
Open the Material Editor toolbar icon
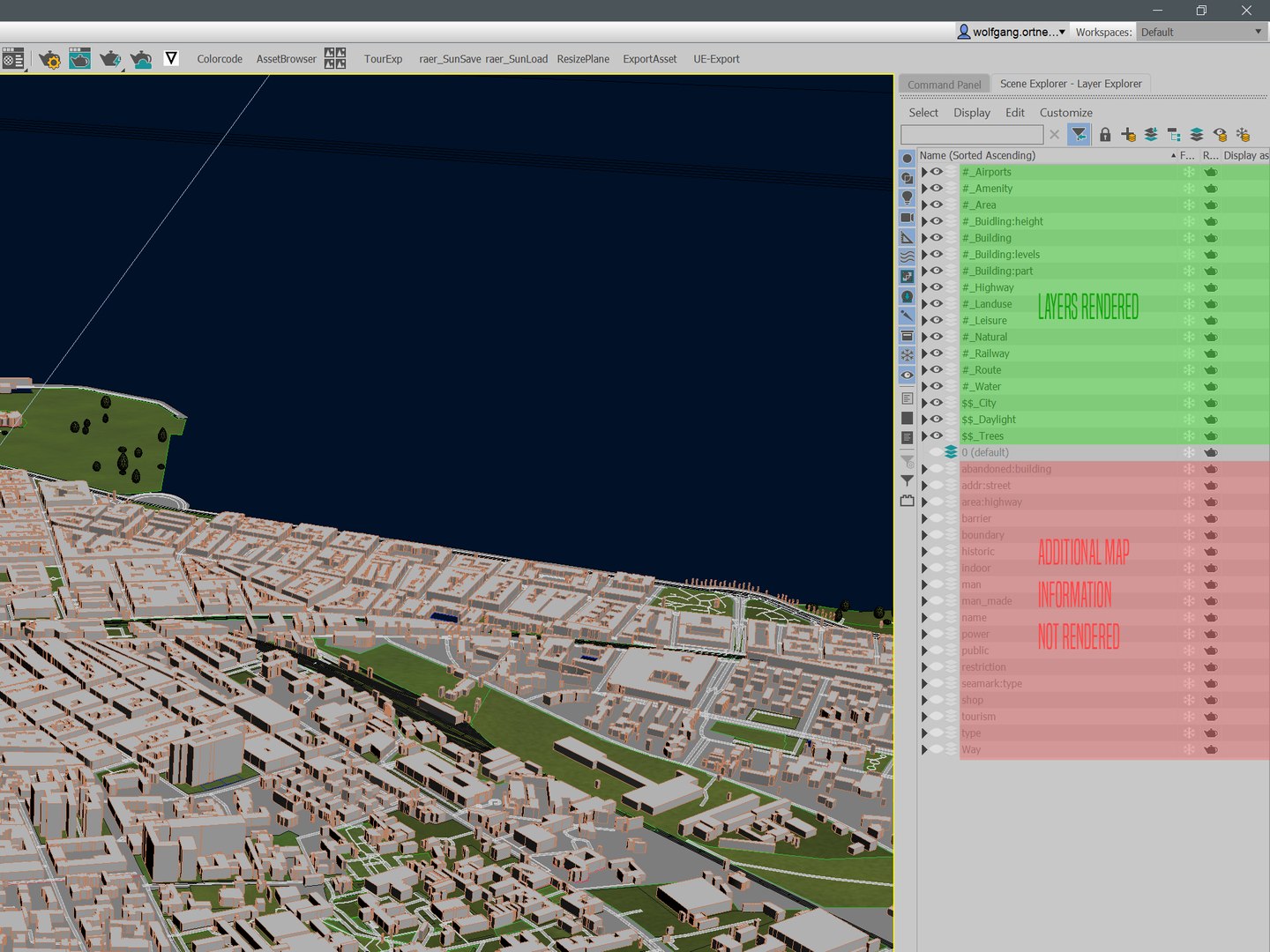13,59
